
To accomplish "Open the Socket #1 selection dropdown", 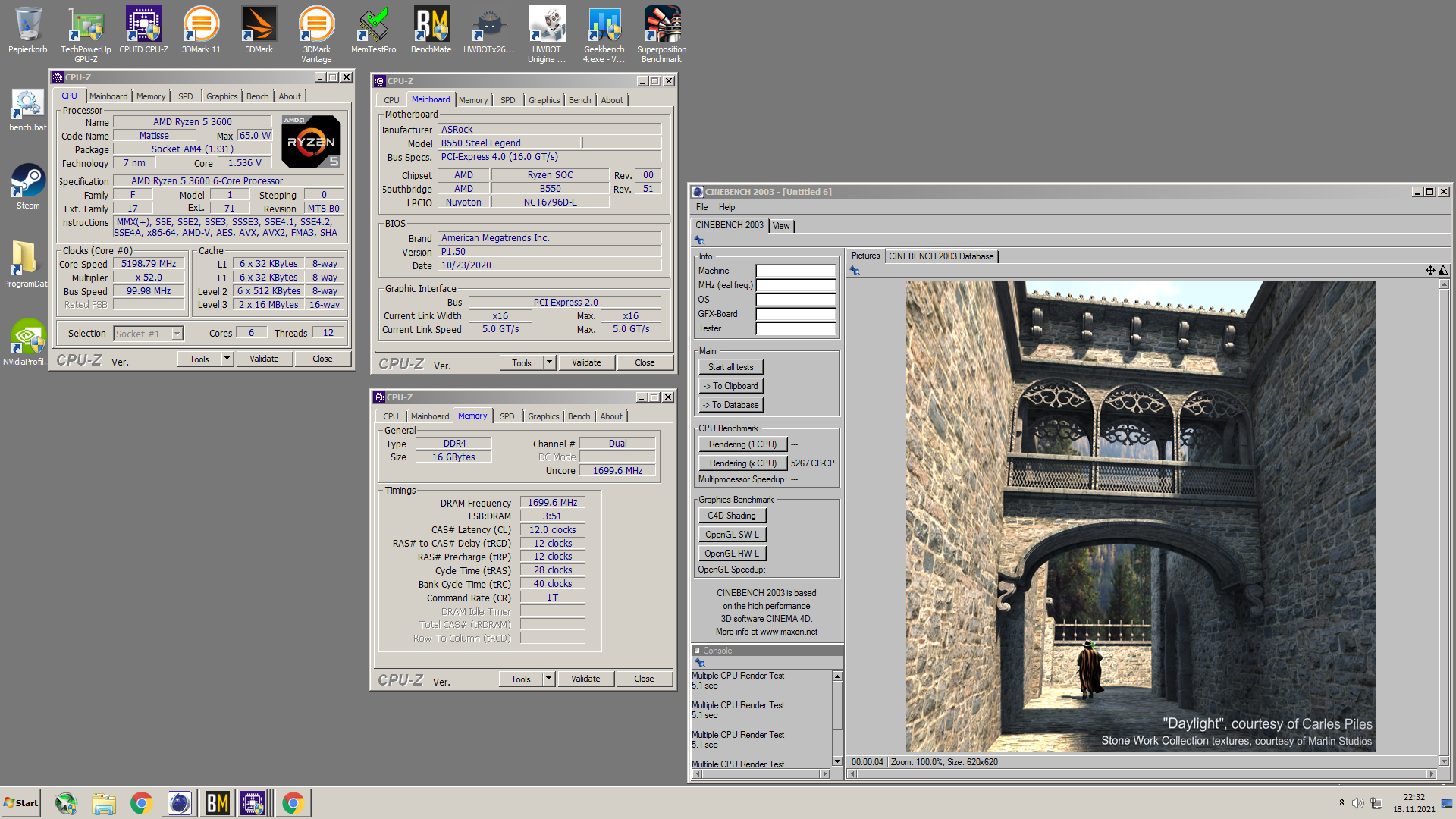I will 148,334.
